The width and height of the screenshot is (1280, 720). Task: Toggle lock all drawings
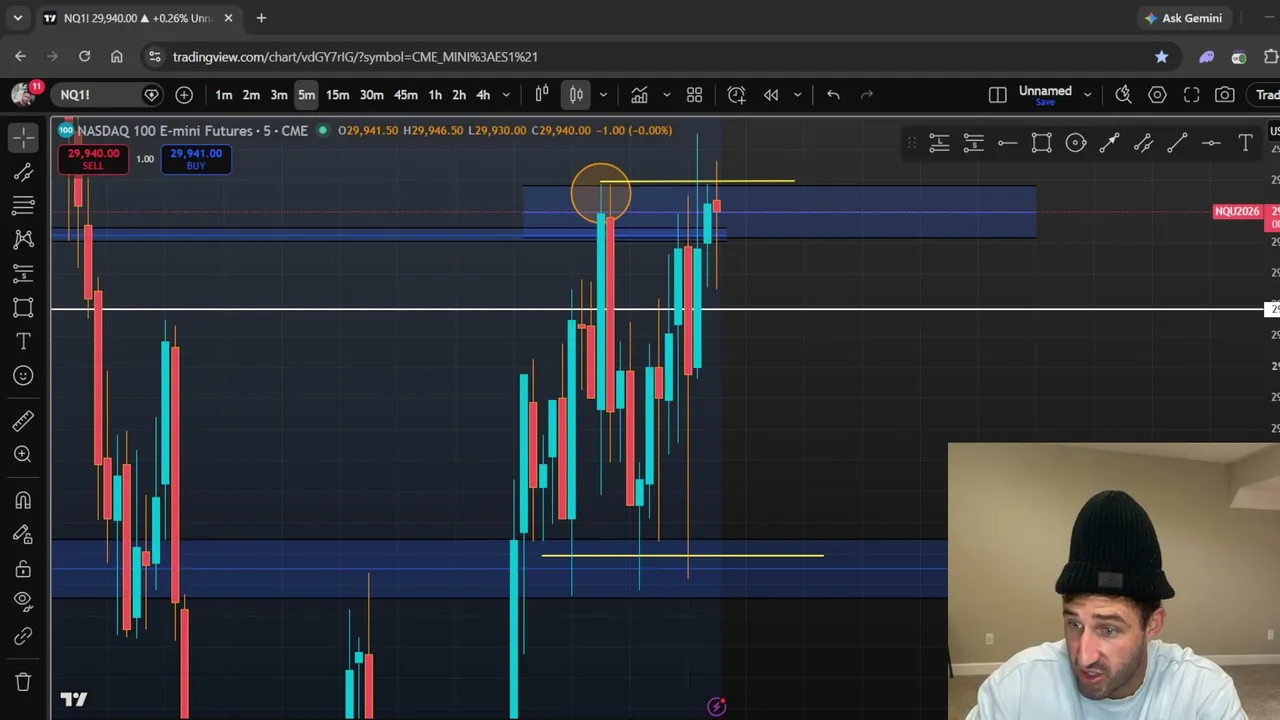tap(23, 569)
